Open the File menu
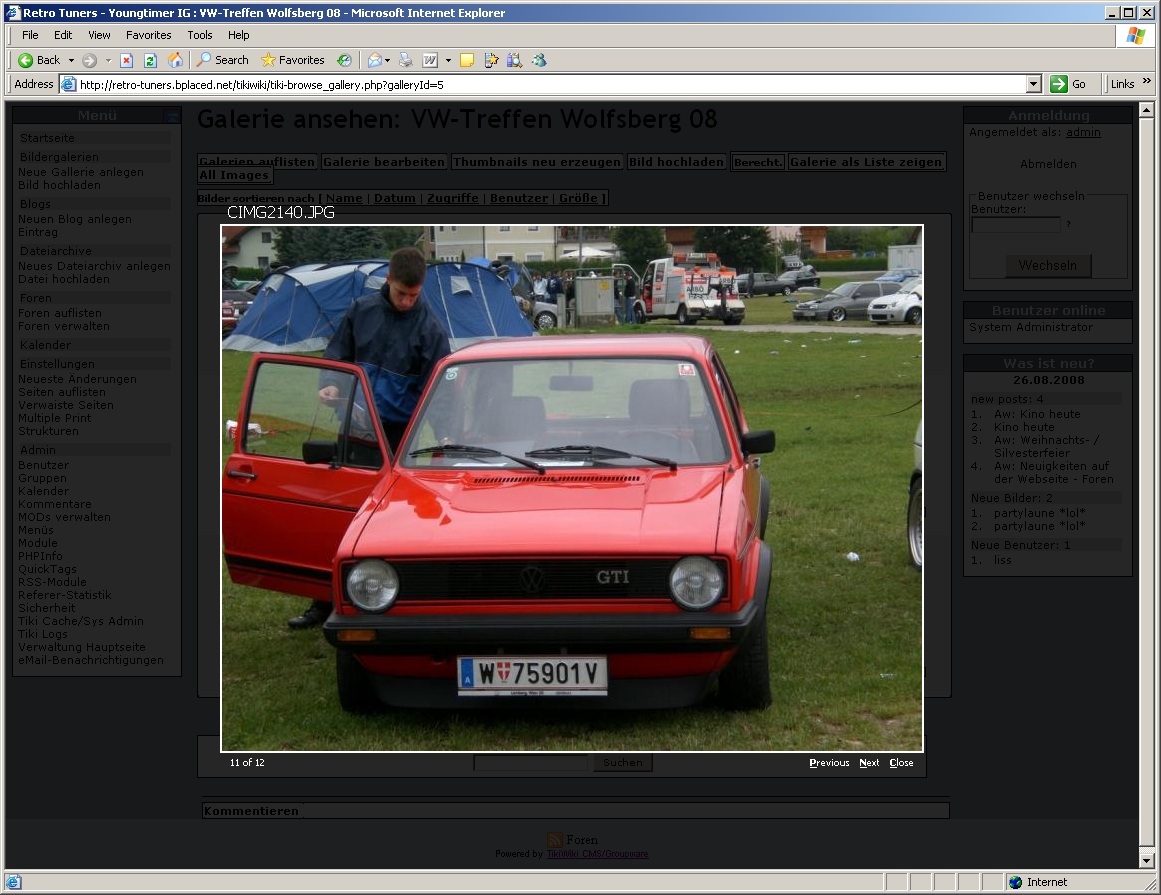1161x895 pixels. (x=30, y=35)
